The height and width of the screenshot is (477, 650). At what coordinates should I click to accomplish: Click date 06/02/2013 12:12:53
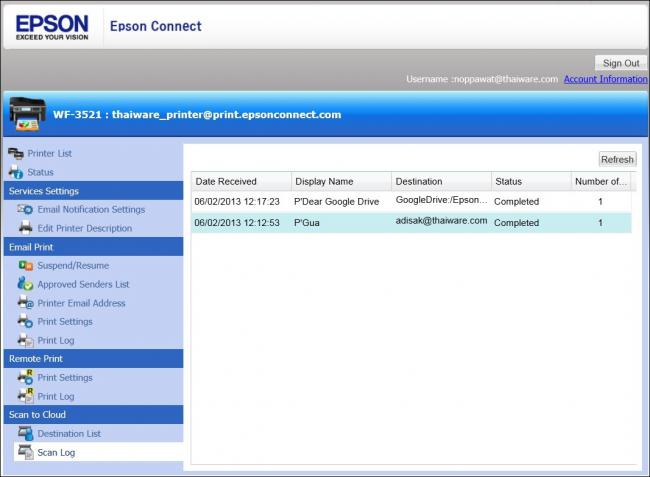[x=237, y=223]
